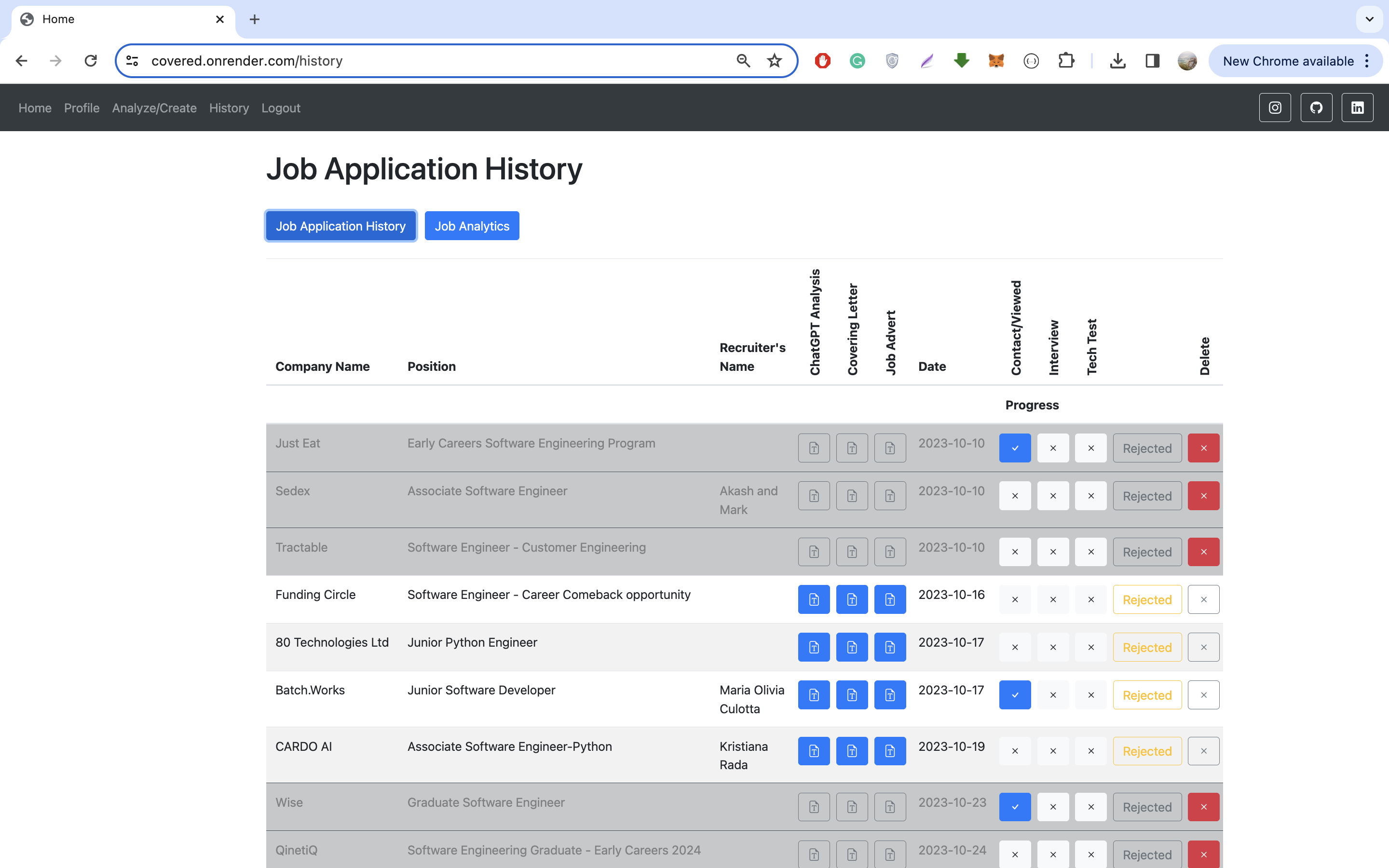The width and height of the screenshot is (1389, 868).
Task: Open Chrome tab search dropdown arrow
Action: click(x=1370, y=19)
